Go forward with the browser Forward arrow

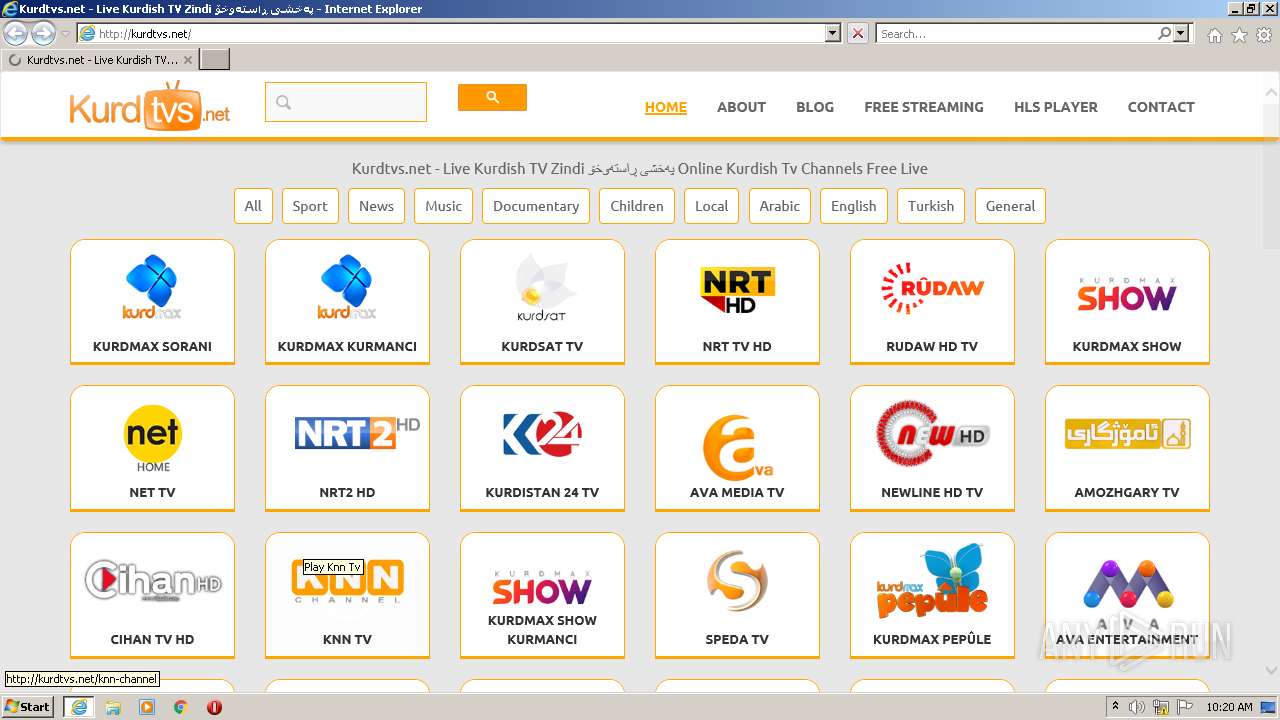click(x=43, y=33)
